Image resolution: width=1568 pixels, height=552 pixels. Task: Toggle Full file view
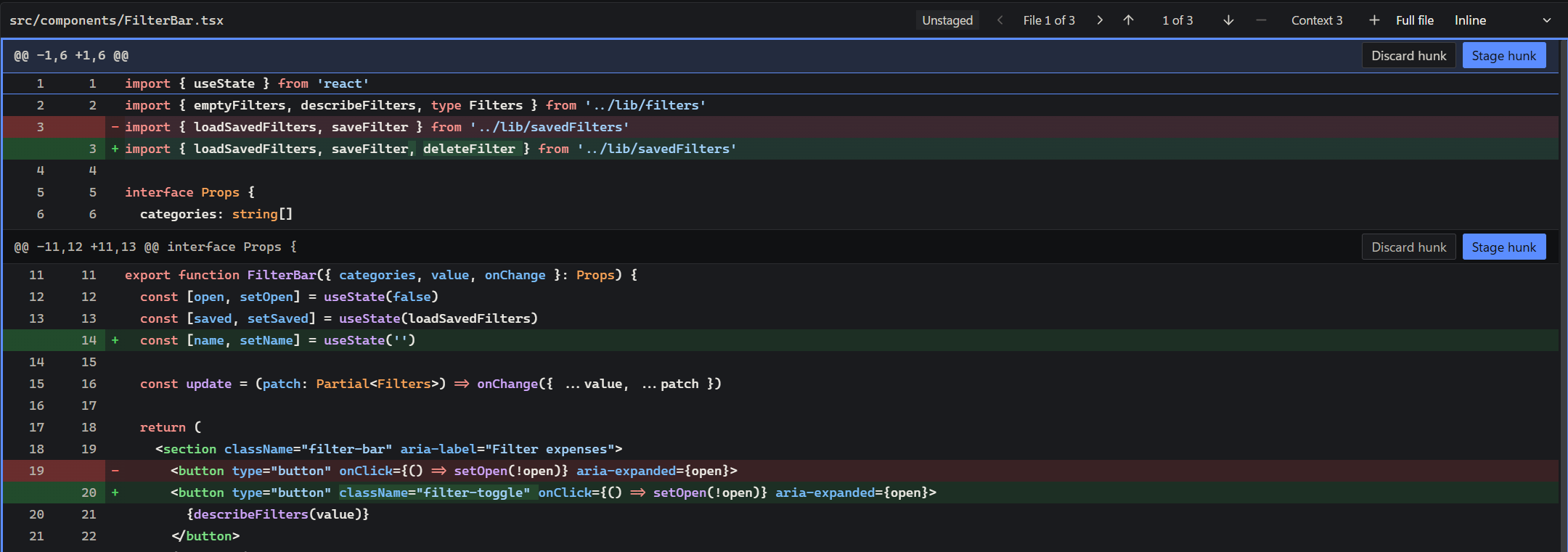(1414, 20)
